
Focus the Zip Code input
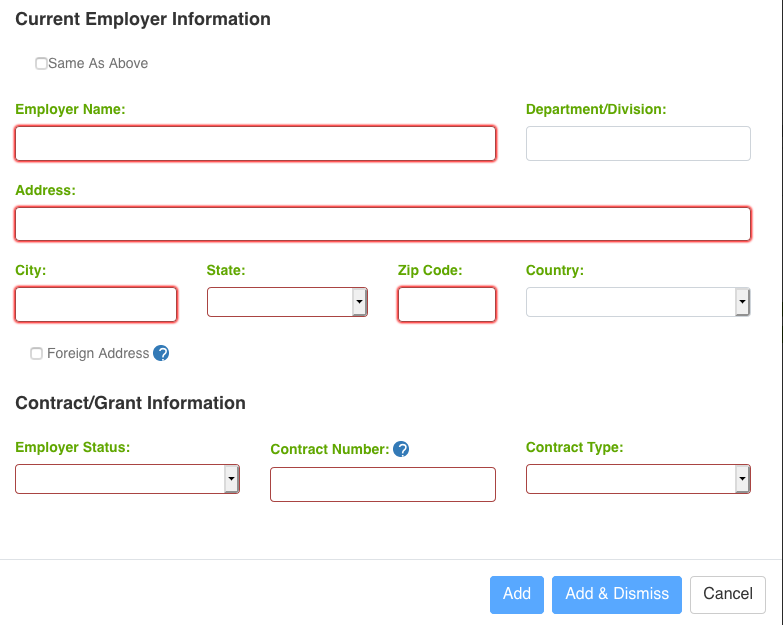pos(446,304)
